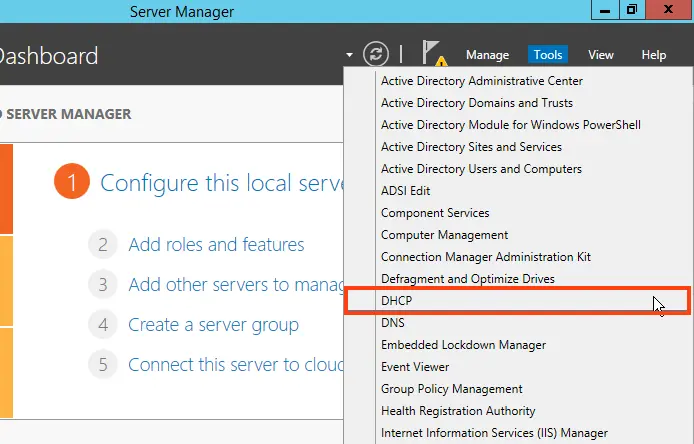
Task: Click the orange step 1 circle
Action: (72, 183)
